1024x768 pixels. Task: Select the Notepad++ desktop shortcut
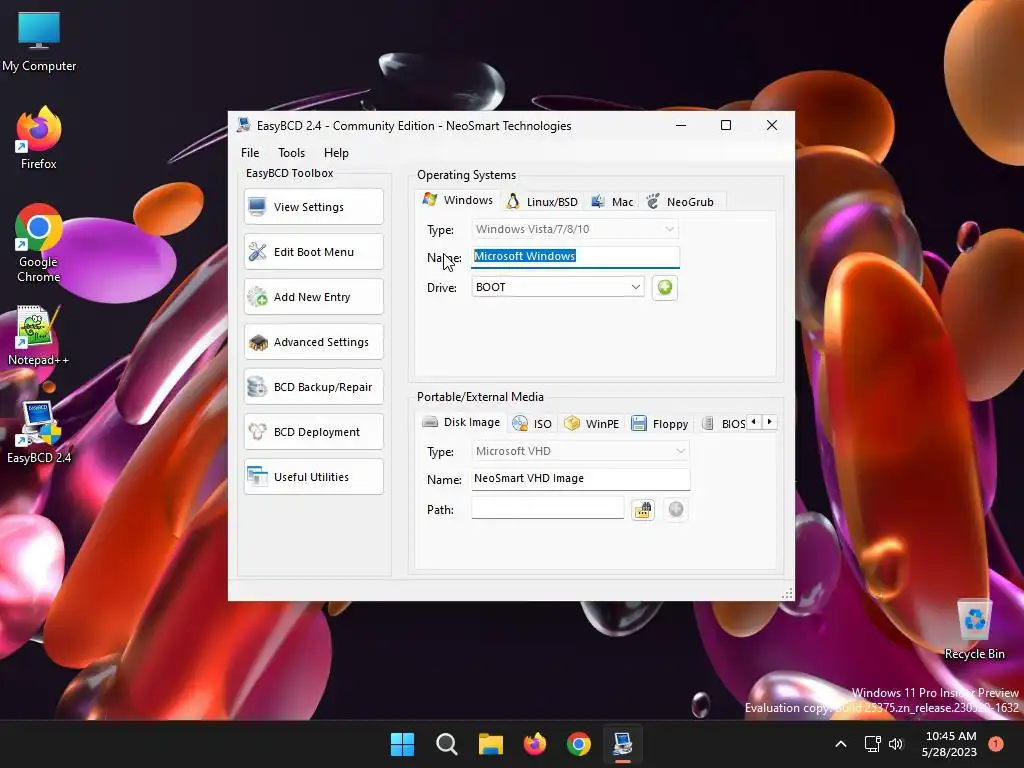pyautogui.click(x=39, y=336)
